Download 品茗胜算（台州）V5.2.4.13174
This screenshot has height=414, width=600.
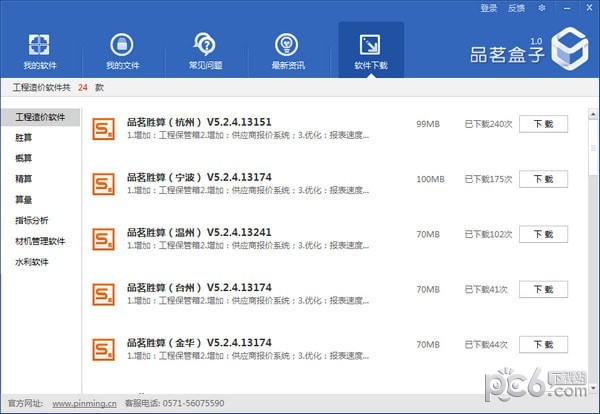(x=543, y=289)
